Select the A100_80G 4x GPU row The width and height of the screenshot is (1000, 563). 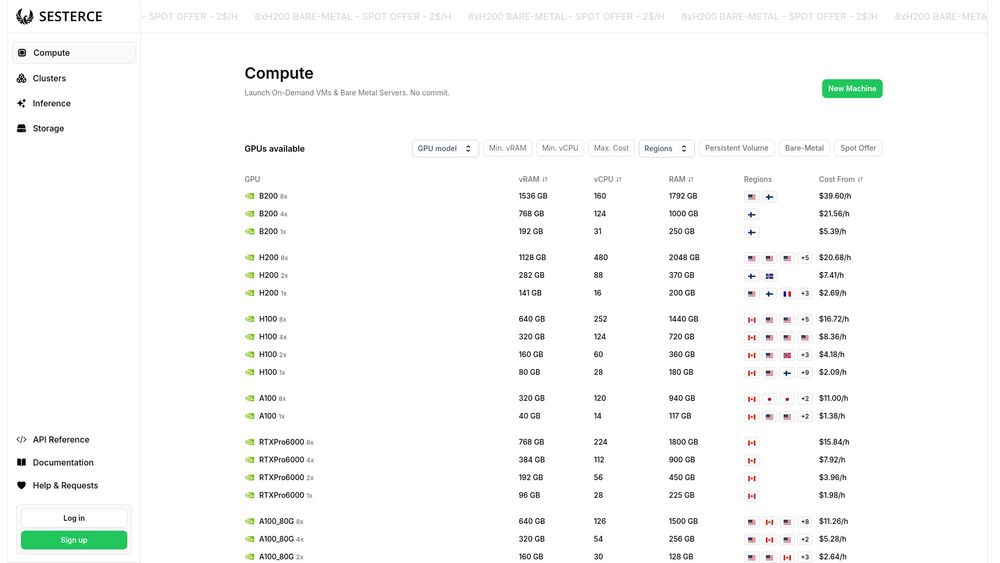click(x=563, y=539)
